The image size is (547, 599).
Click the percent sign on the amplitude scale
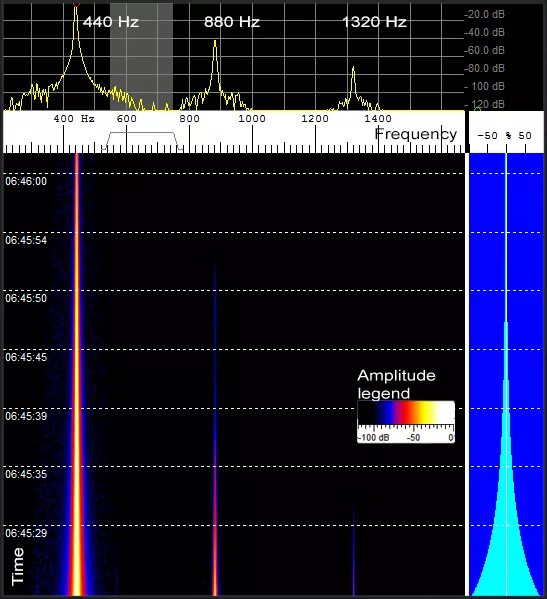coord(508,136)
